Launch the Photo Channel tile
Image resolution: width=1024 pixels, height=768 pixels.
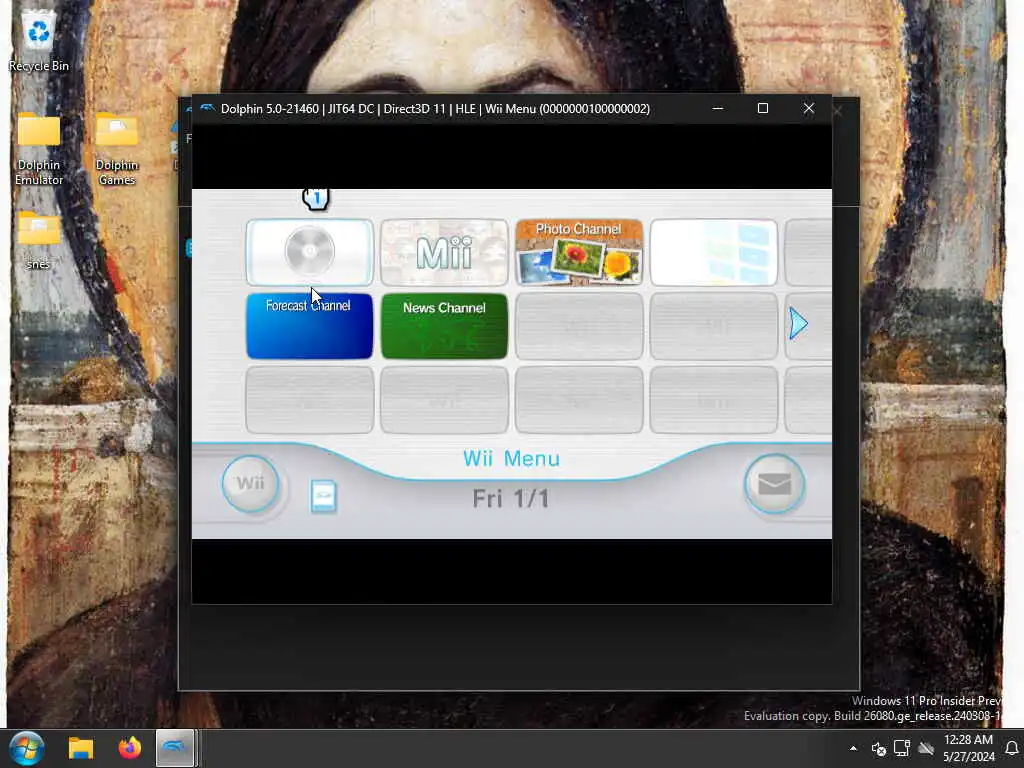pyautogui.click(x=579, y=252)
